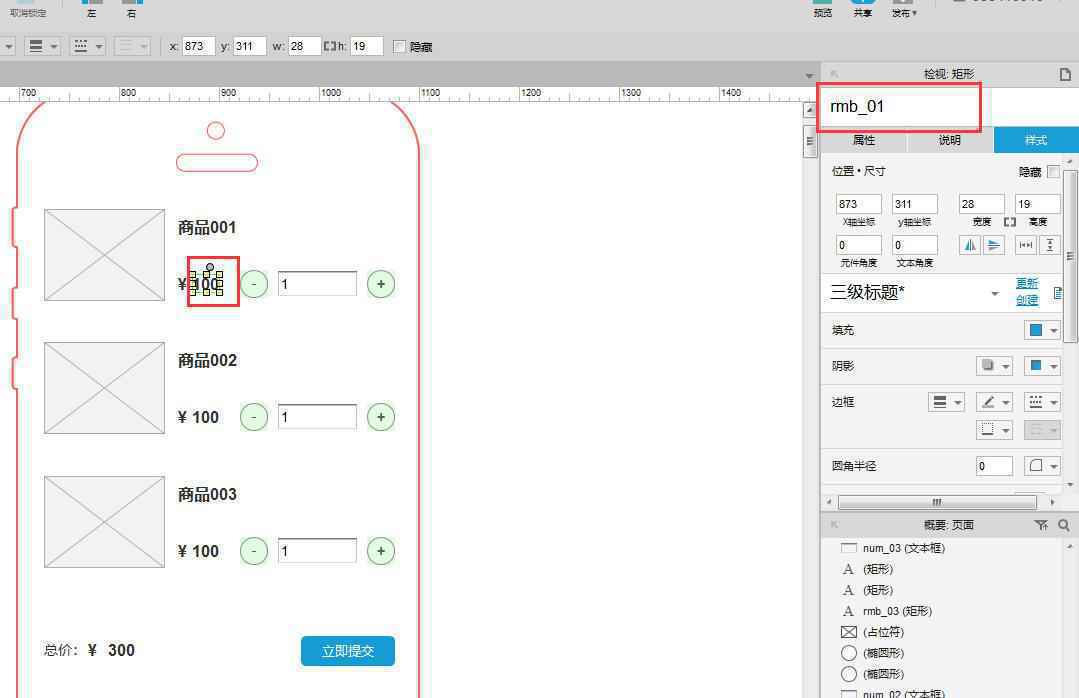Open the 发布 publish menu

coord(904,8)
